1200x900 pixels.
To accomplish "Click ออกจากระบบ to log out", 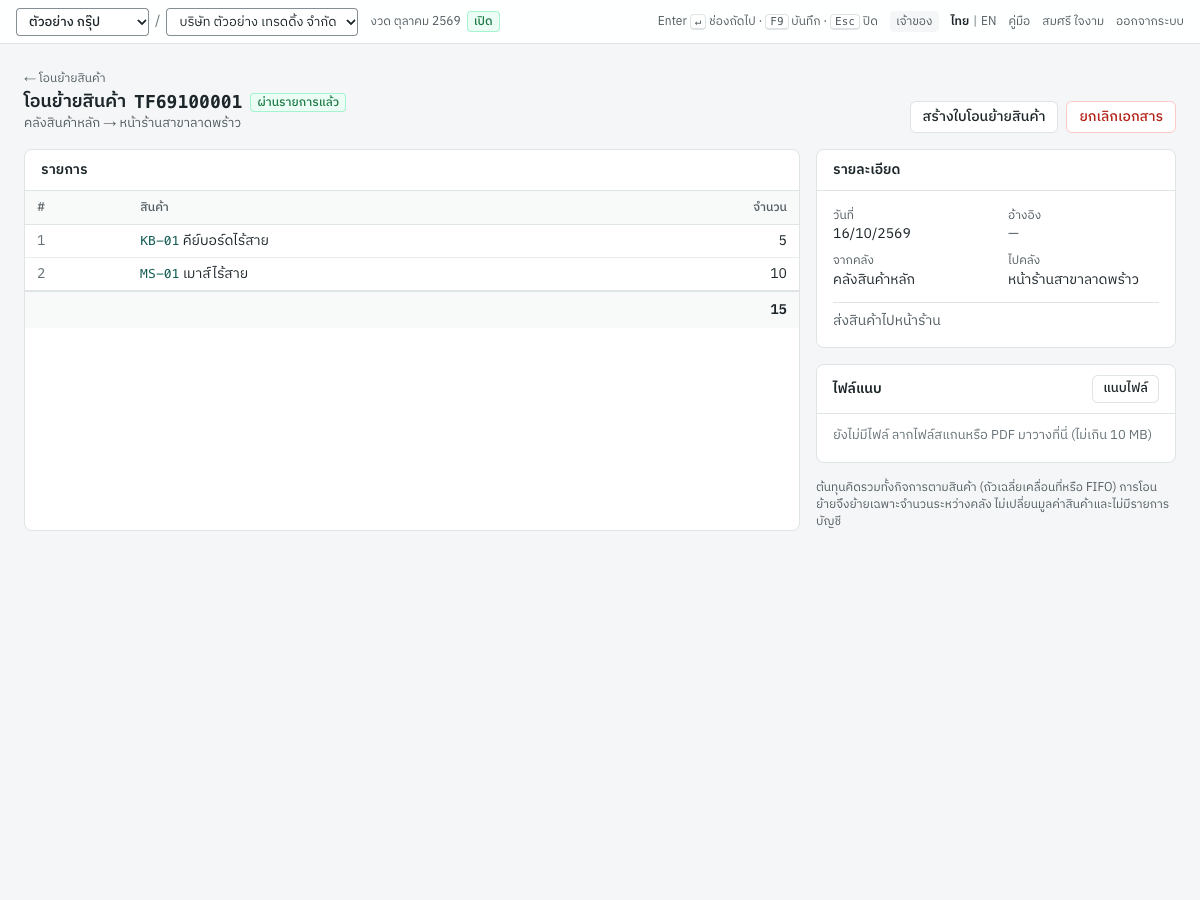I will pyautogui.click(x=1150, y=21).
